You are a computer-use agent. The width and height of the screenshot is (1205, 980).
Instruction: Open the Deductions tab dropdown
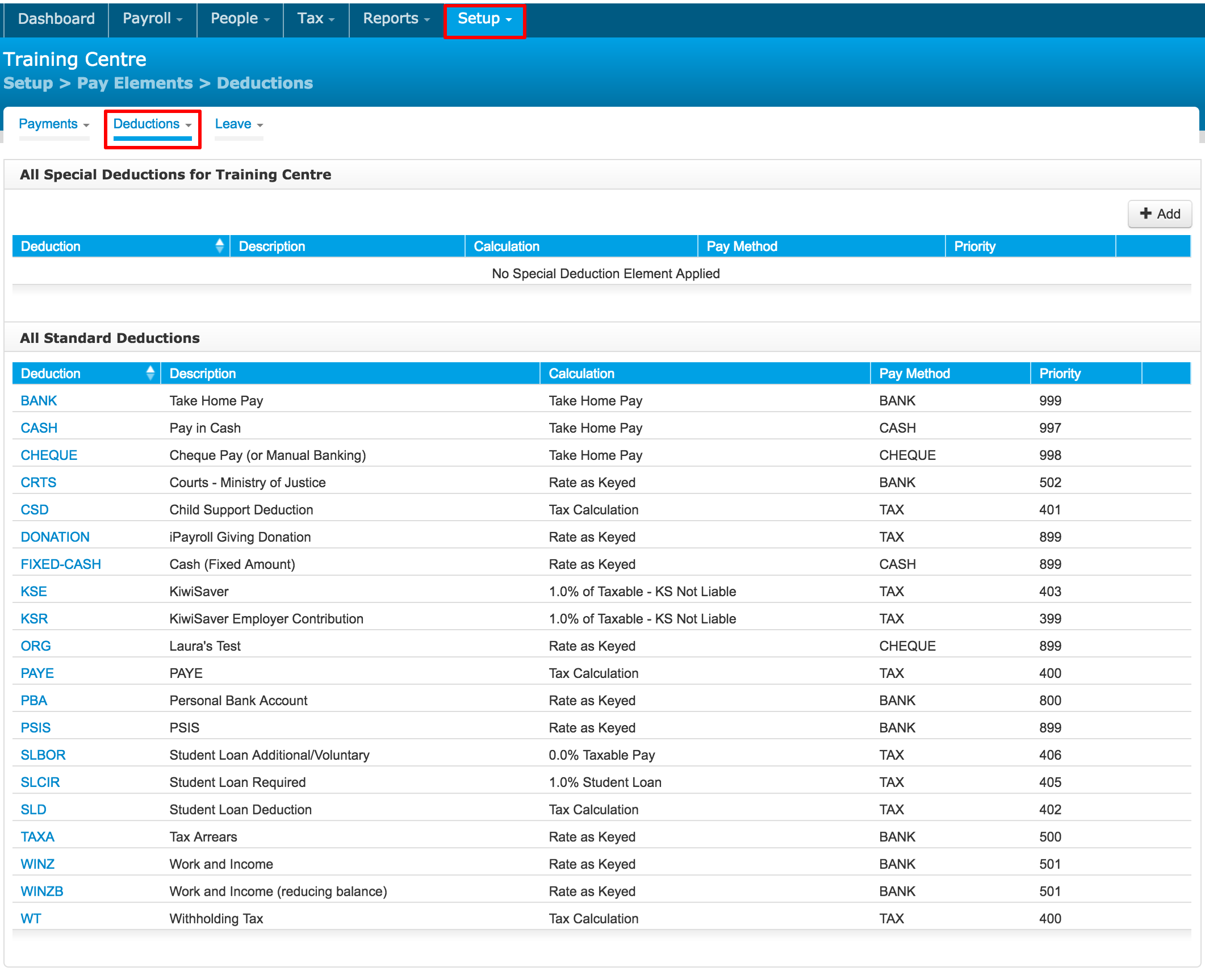pos(152,124)
